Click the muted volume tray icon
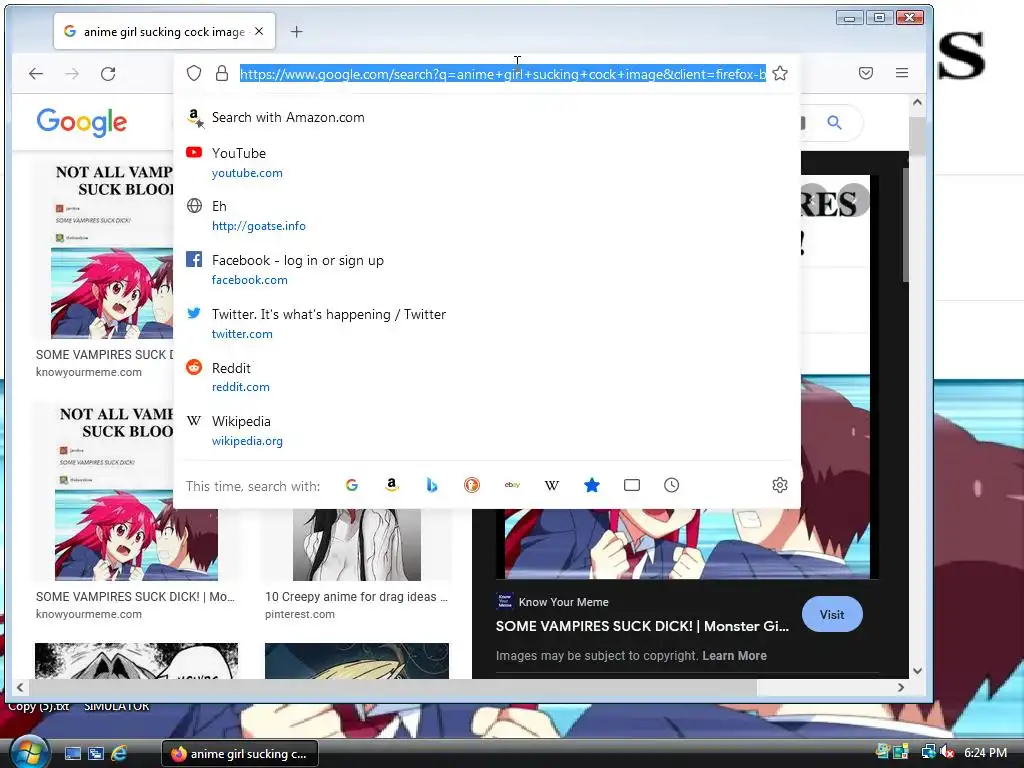 (947, 752)
